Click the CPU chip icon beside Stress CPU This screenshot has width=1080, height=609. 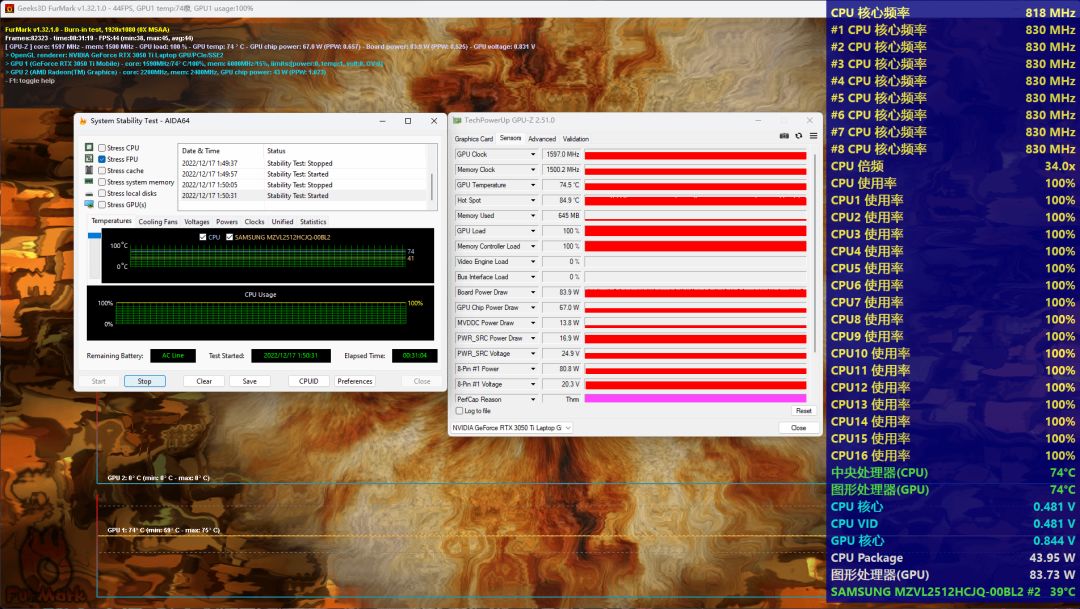(89, 148)
